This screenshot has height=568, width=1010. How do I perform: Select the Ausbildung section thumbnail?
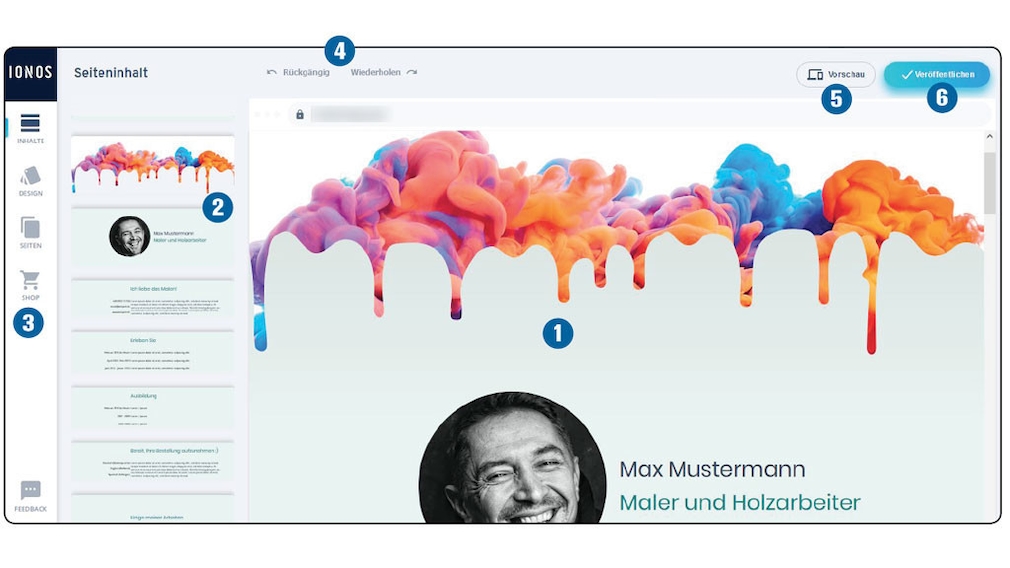[152, 406]
